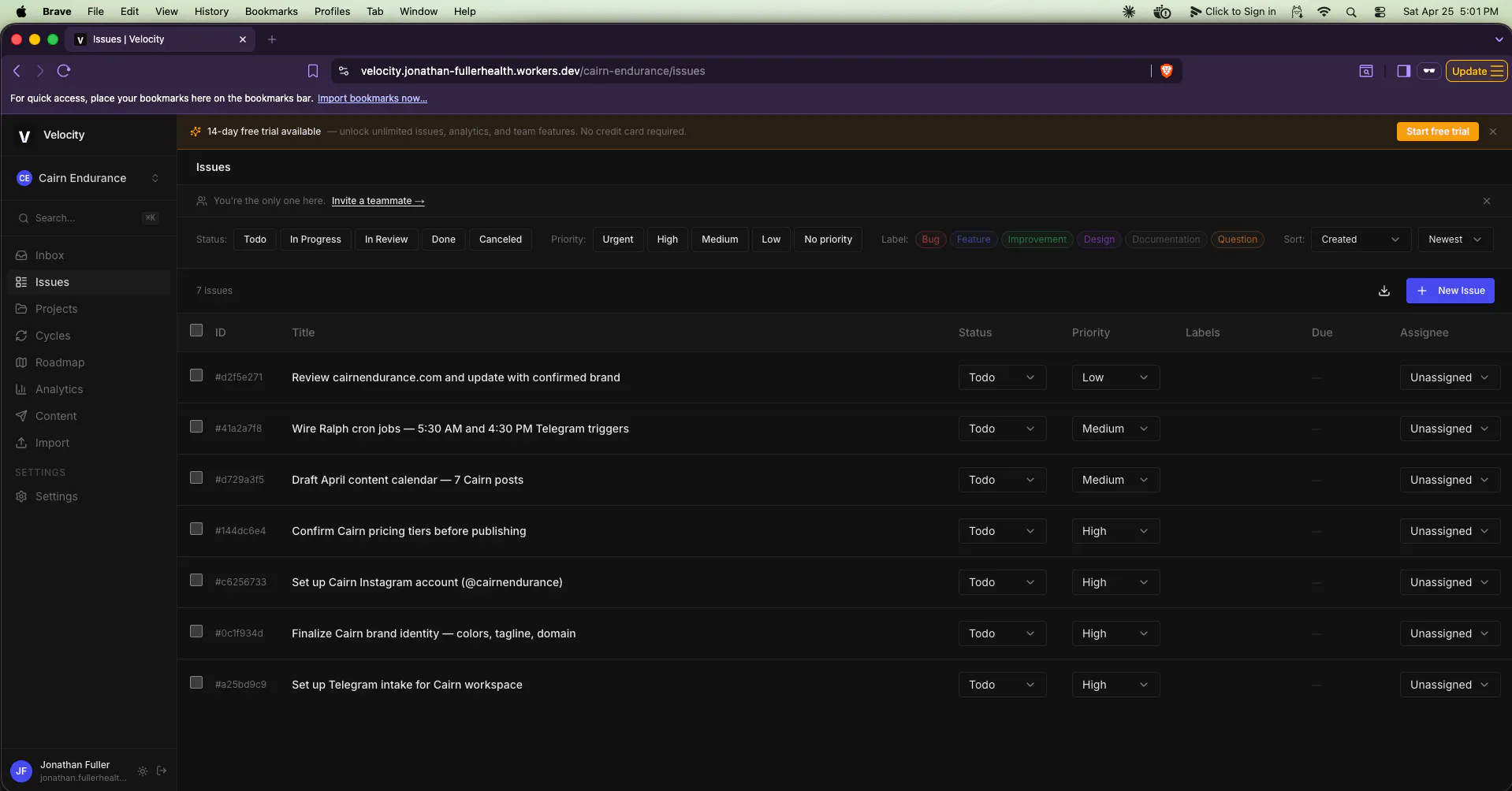Open macOS Spotlight search icon
1512x791 pixels.
click(x=1351, y=12)
